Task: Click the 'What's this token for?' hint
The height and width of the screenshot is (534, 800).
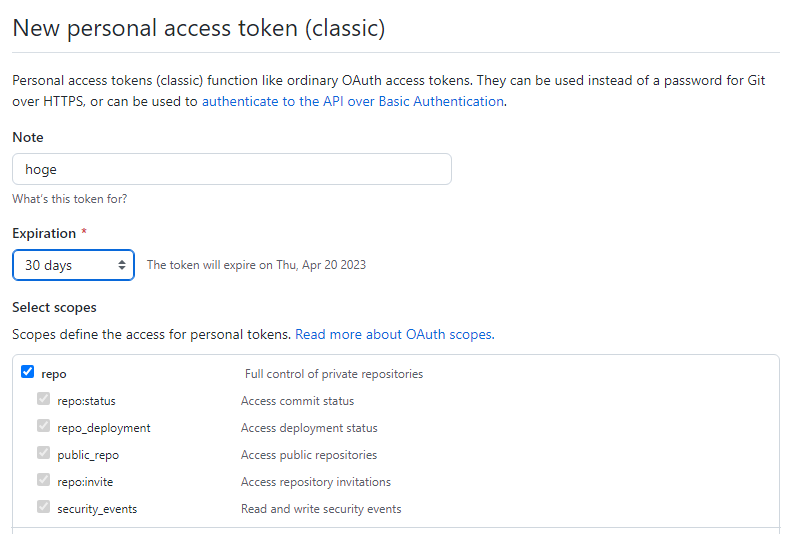Action: 69,199
